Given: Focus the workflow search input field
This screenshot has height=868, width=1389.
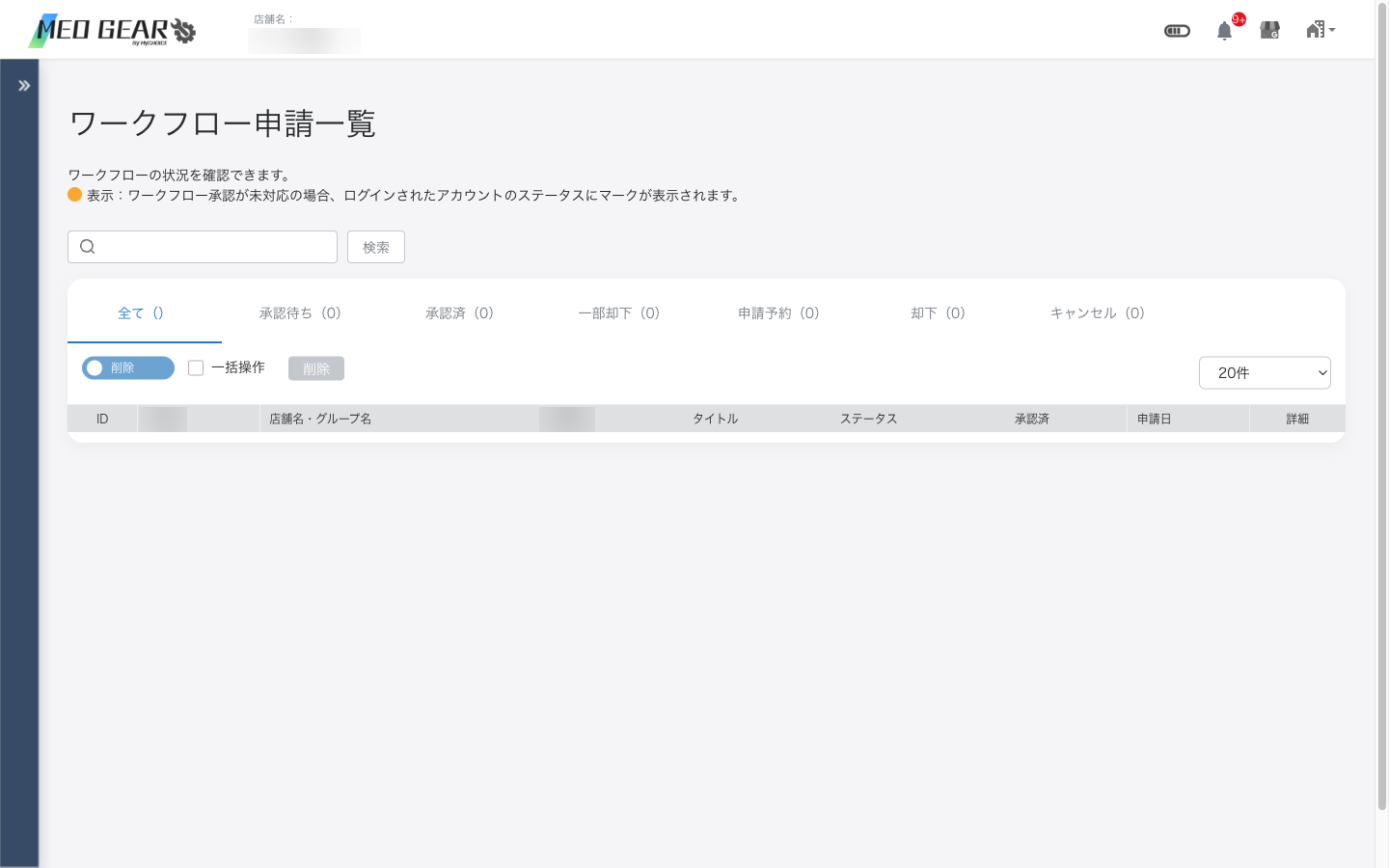Looking at the screenshot, I should coord(203,247).
